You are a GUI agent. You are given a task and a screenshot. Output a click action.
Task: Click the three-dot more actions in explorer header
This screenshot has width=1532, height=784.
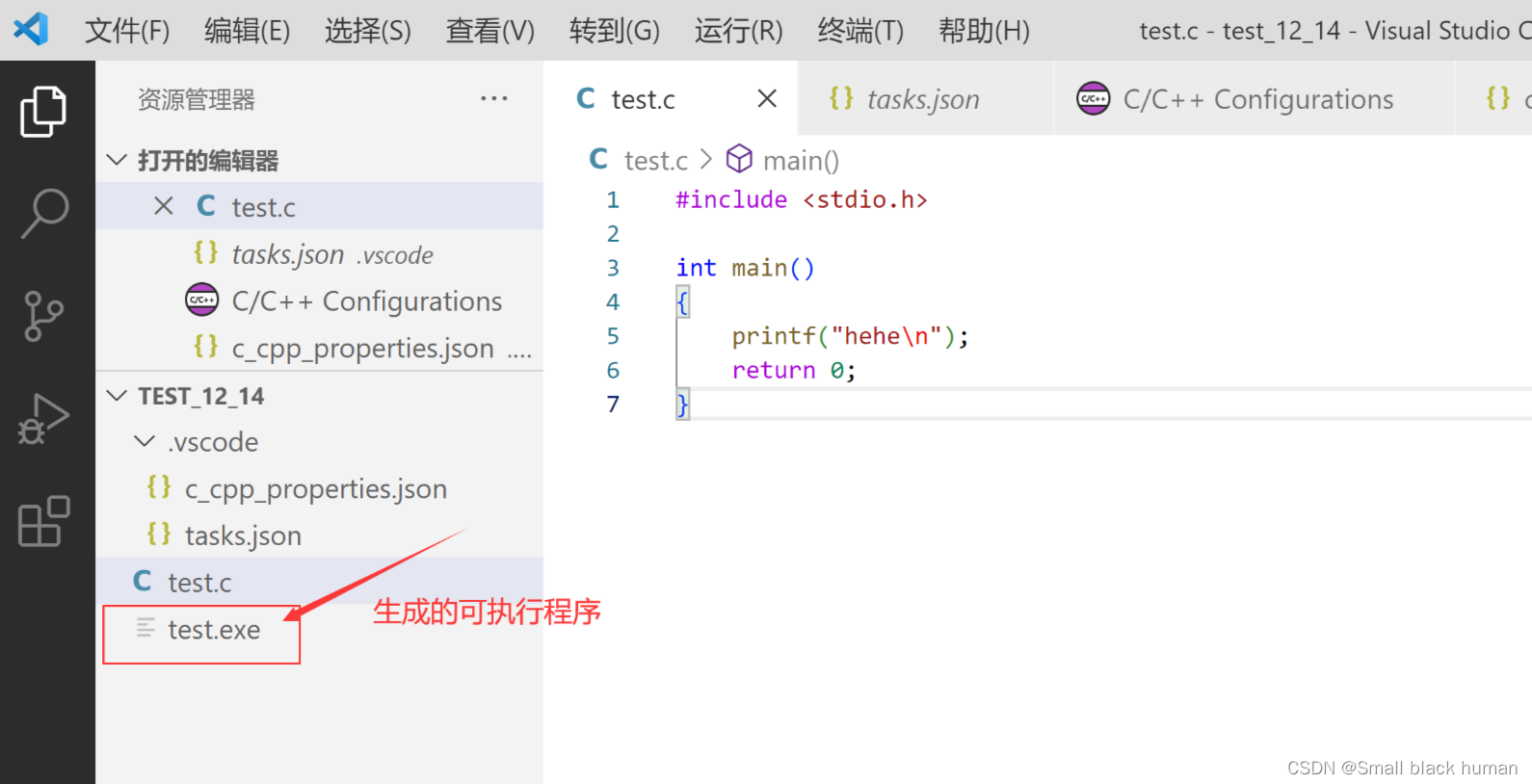pyautogui.click(x=493, y=99)
